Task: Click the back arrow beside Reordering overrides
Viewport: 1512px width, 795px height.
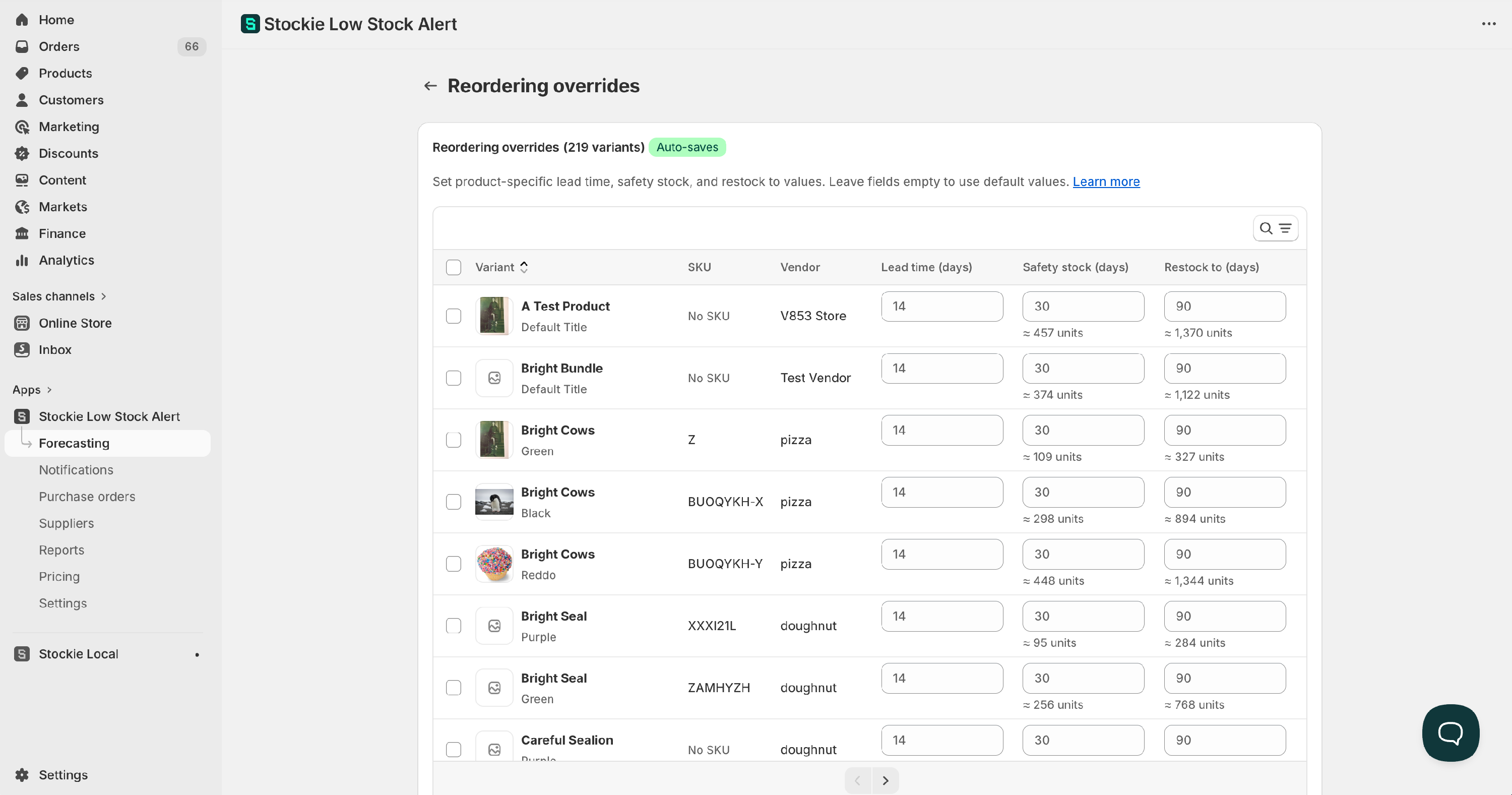Action: [430, 86]
